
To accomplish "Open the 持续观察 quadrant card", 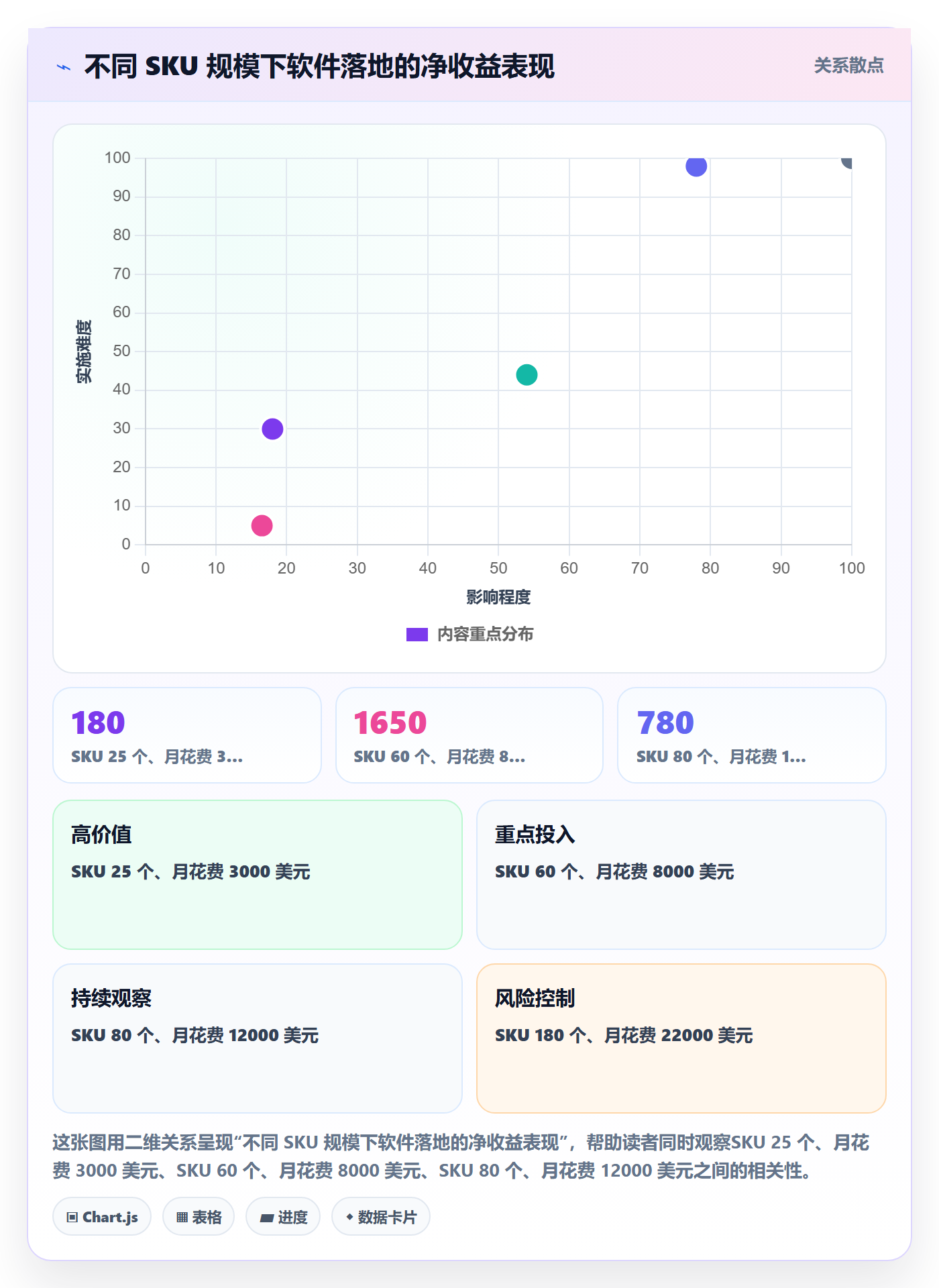I will (258, 1038).
